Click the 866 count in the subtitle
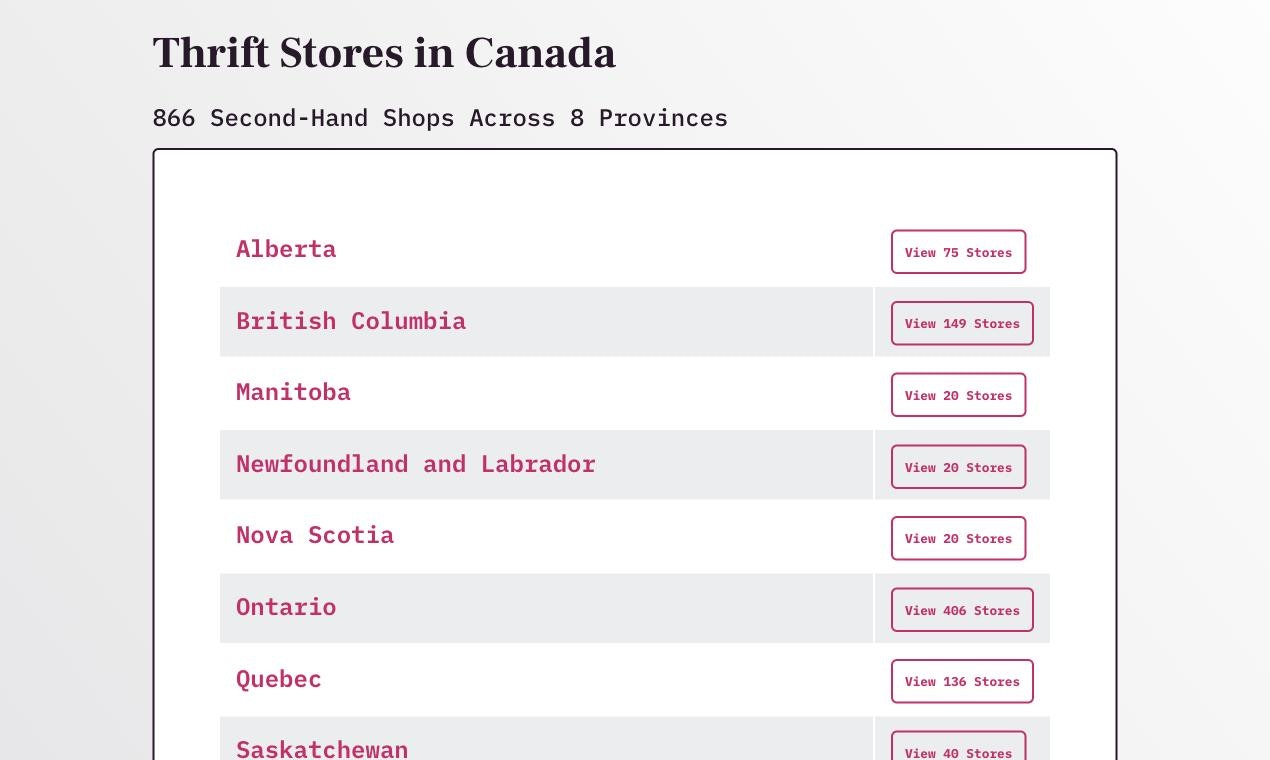This screenshot has width=1270, height=760. coord(174,117)
